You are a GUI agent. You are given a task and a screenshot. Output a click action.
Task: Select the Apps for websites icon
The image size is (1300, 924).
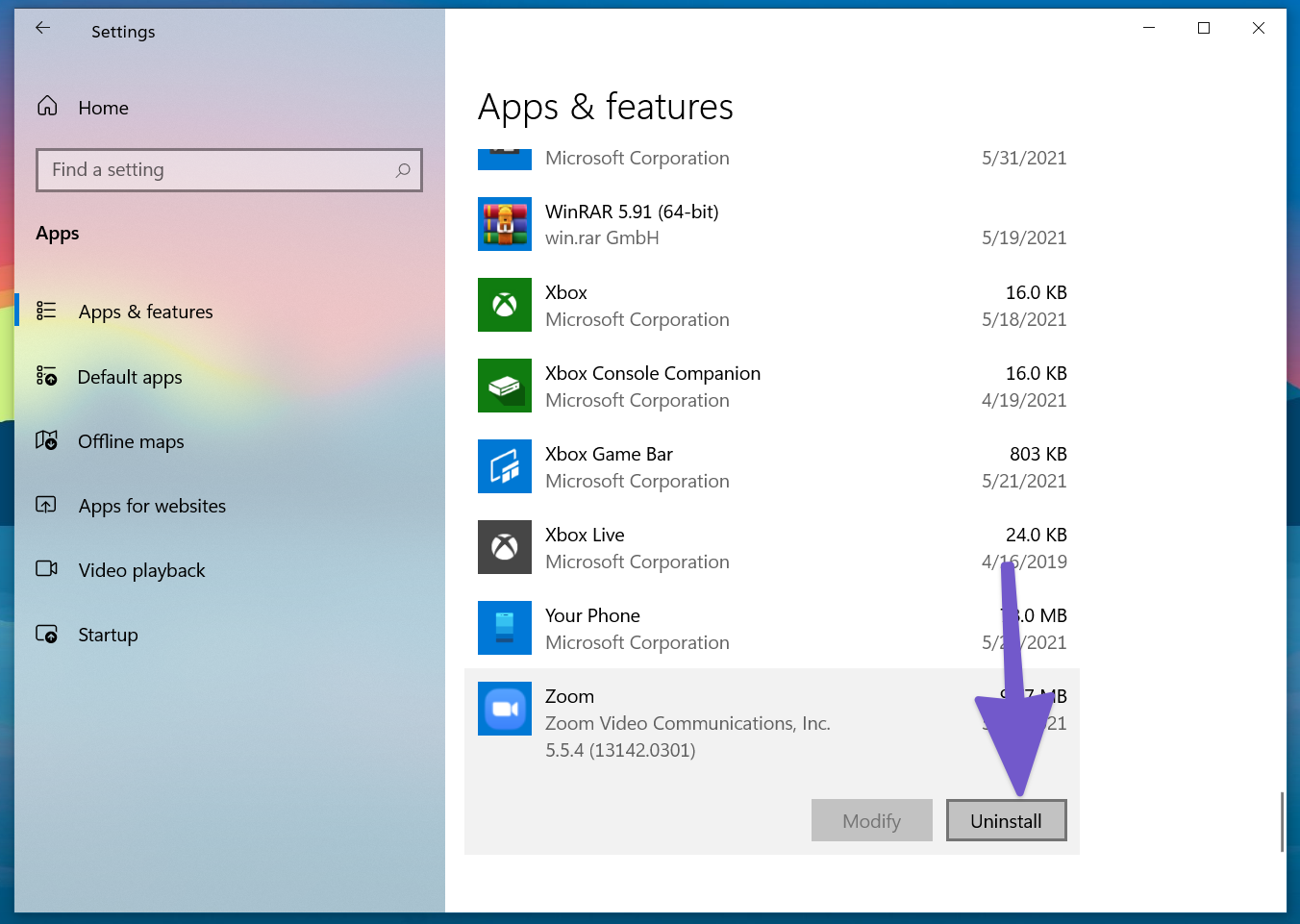[46, 505]
